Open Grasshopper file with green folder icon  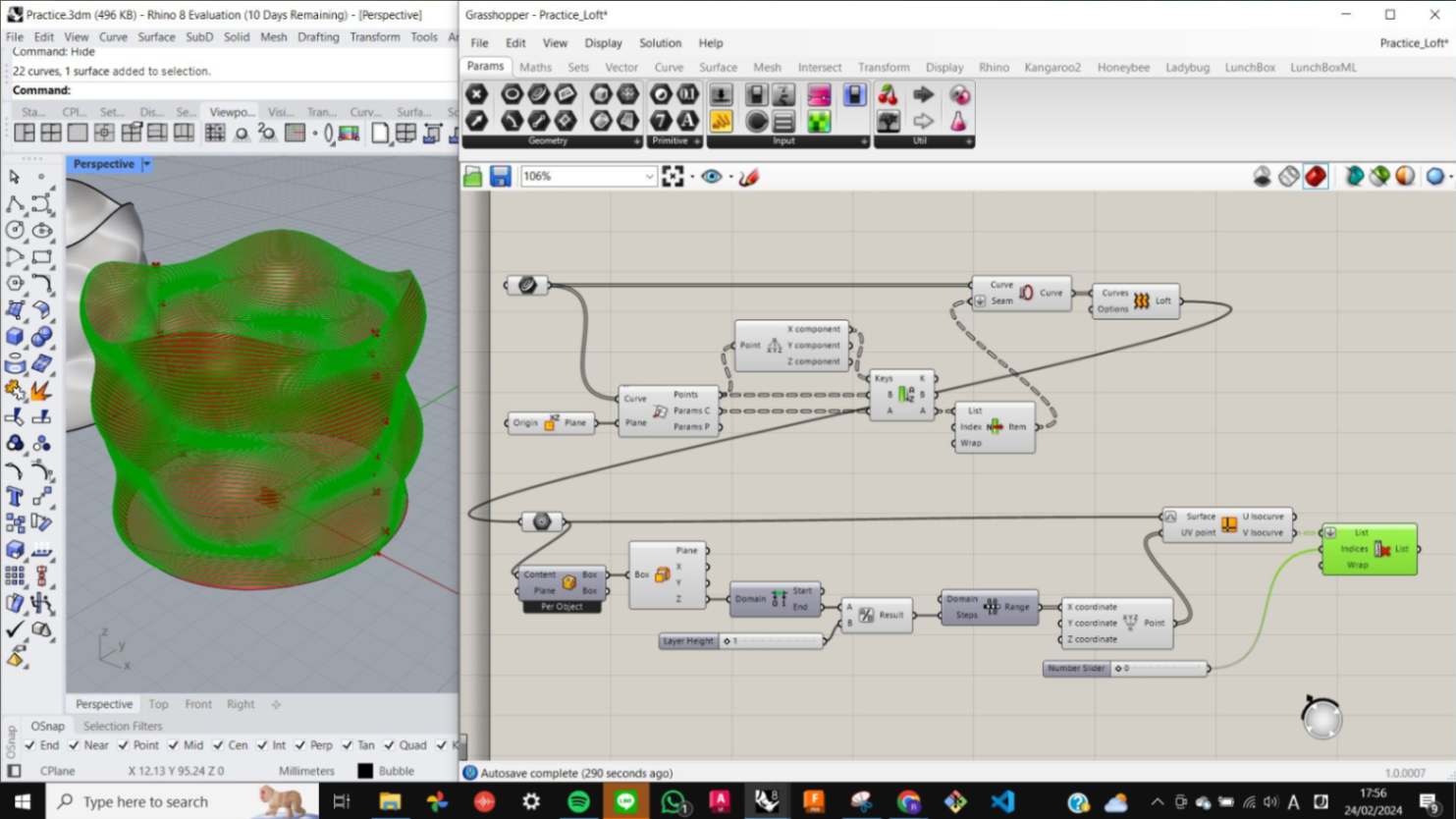(473, 177)
